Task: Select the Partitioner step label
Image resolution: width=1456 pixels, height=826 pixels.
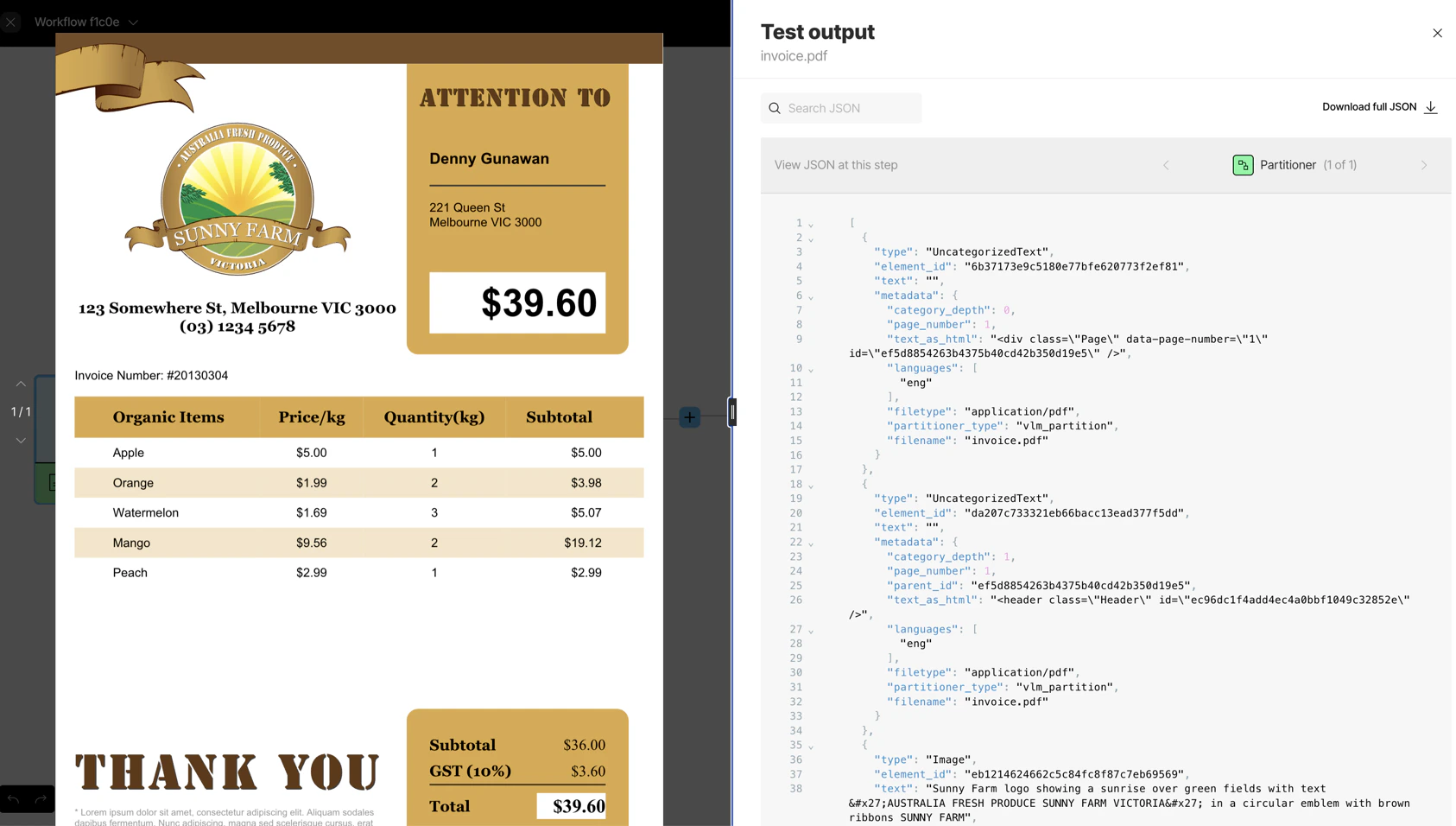Action: click(x=1288, y=165)
